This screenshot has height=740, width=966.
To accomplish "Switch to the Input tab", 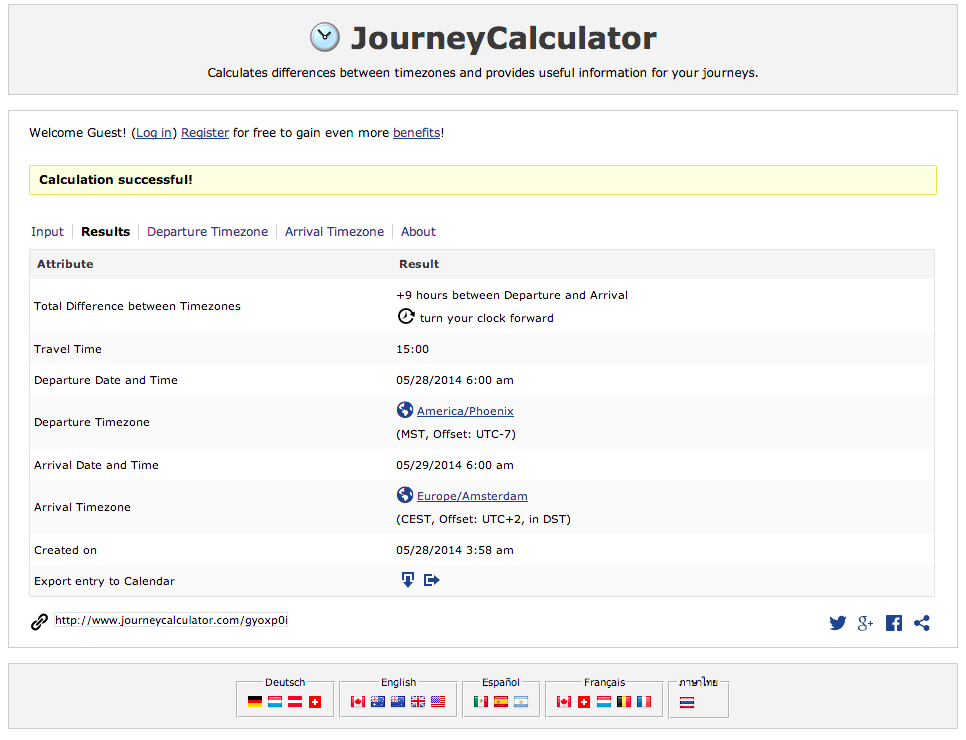I will click(47, 232).
